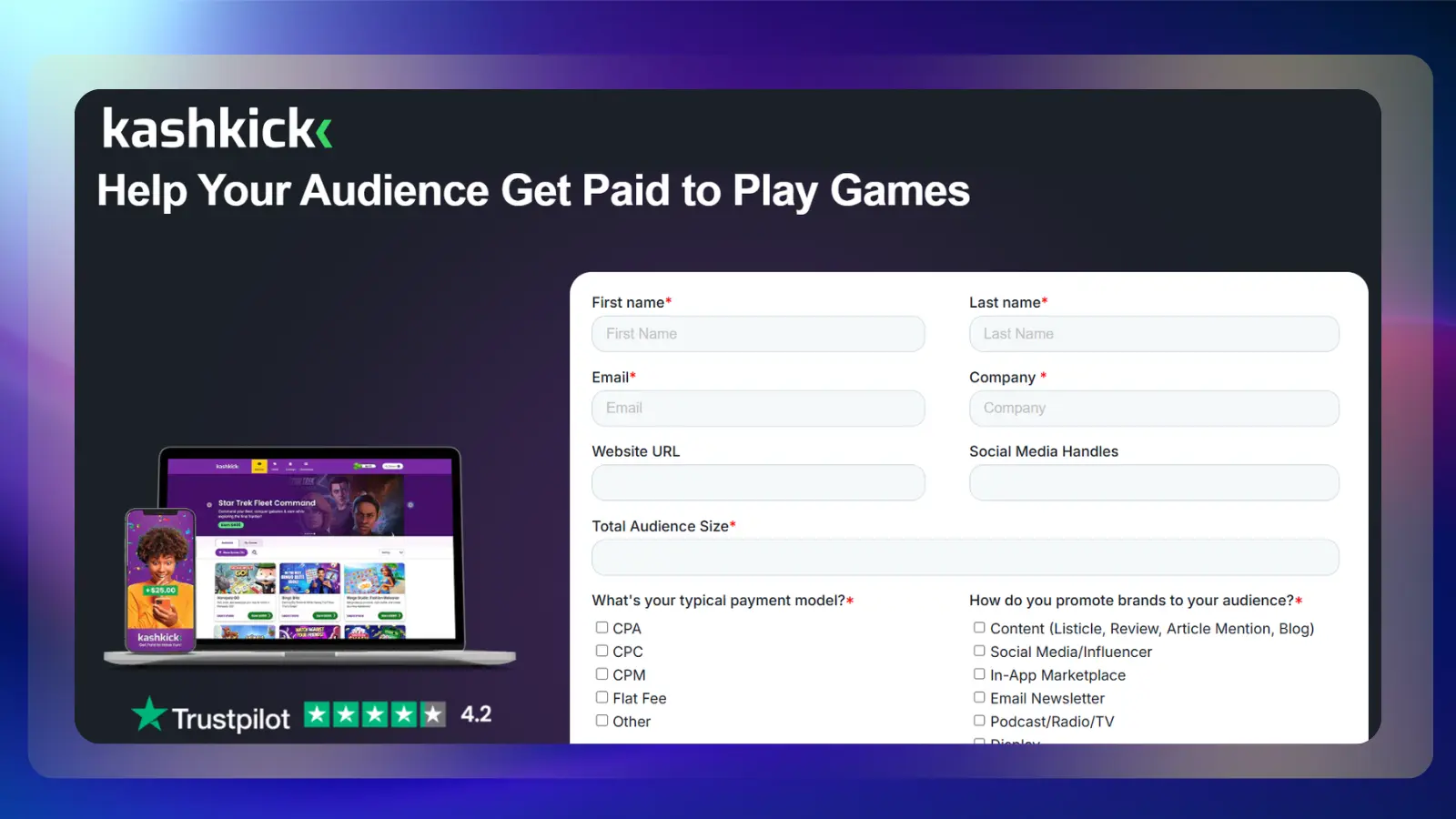Image resolution: width=1456 pixels, height=819 pixels.
Task: Click the Trustpilot star logo
Action: 148,714
